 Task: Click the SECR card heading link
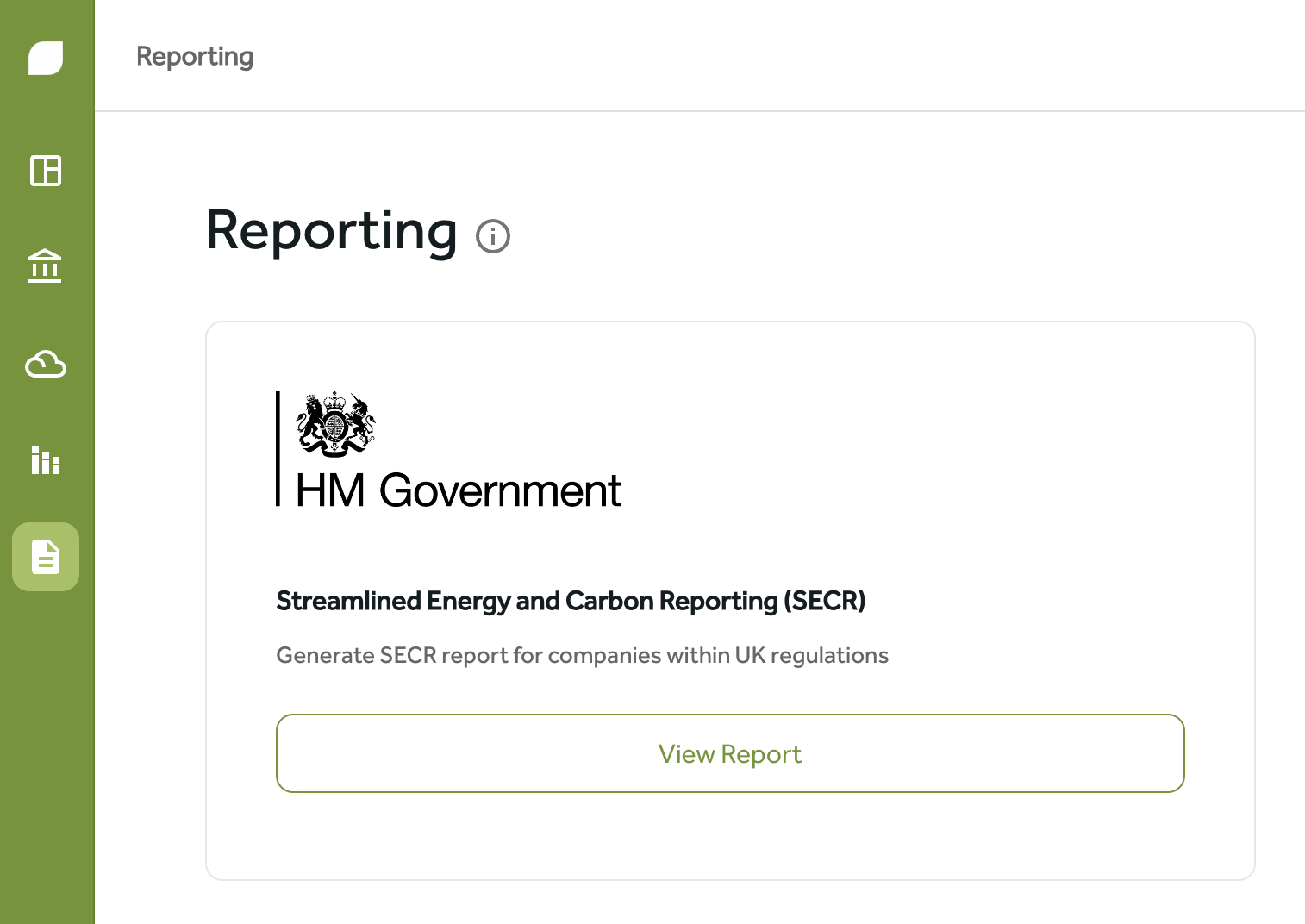(x=571, y=601)
